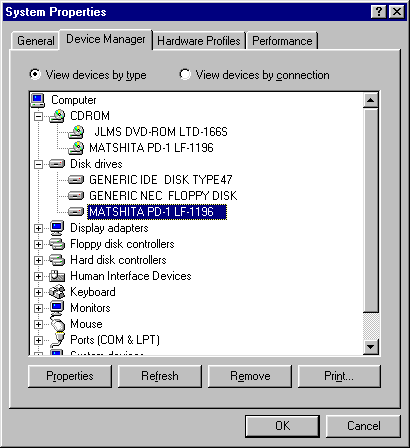The width and height of the screenshot is (410, 448).
Task: Expand Display adapters branch
Action: [39, 228]
